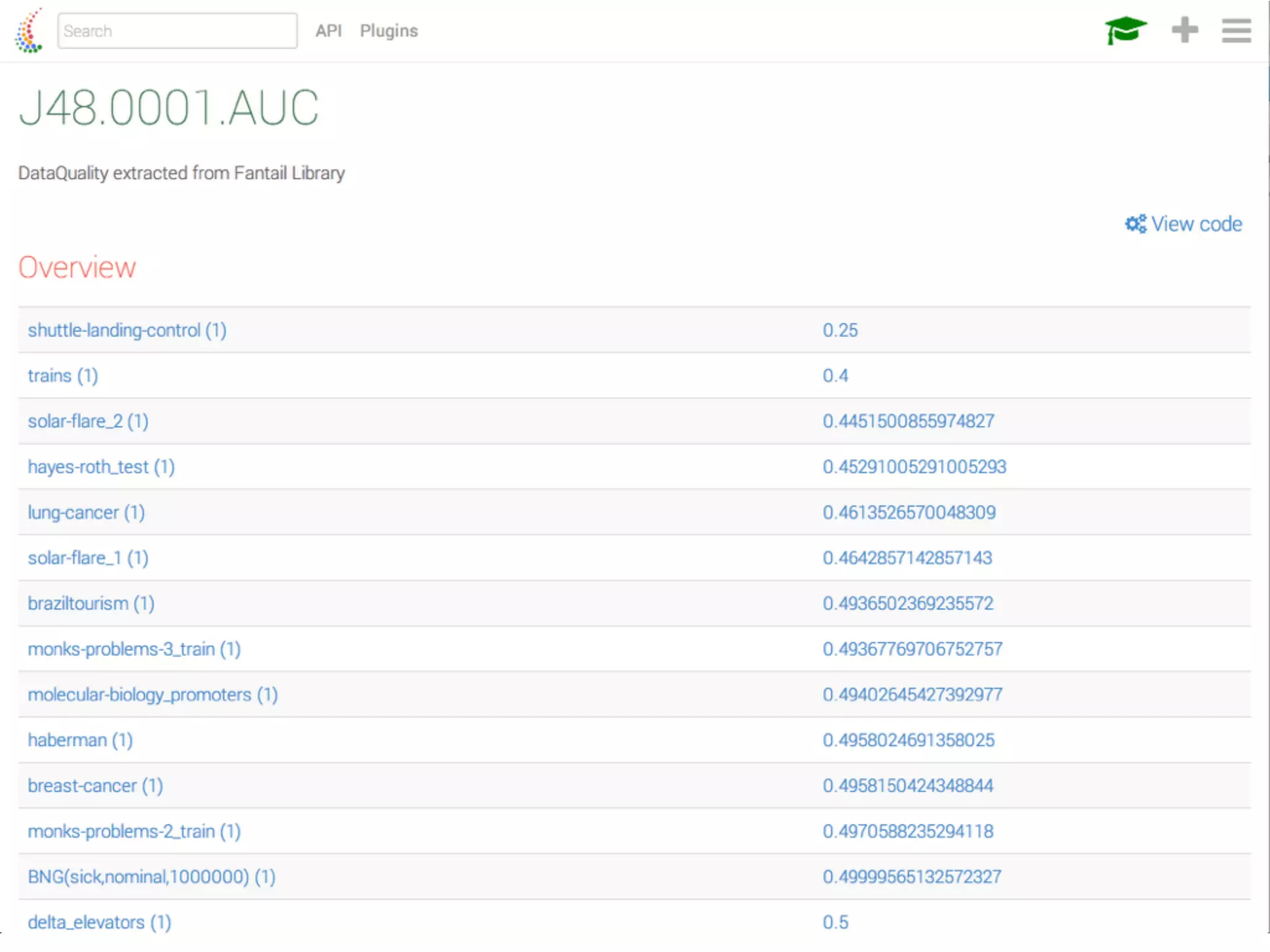Open the API menu item
This screenshot has height=952, width=1270.
(x=328, y=31)
